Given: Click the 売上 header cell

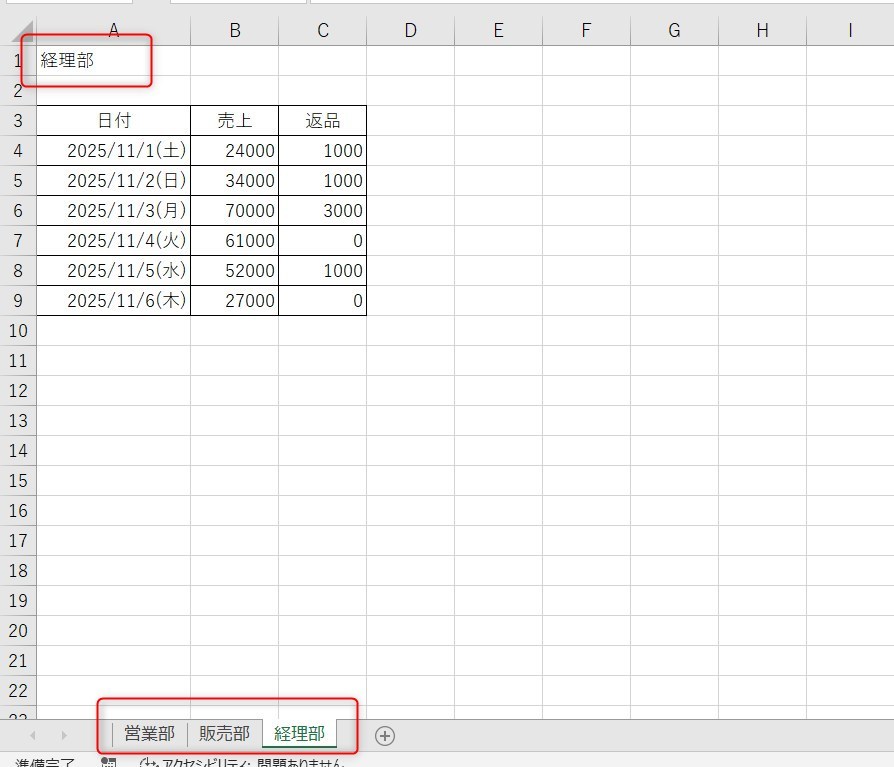Looking at the screenshot, I should 234,121.
